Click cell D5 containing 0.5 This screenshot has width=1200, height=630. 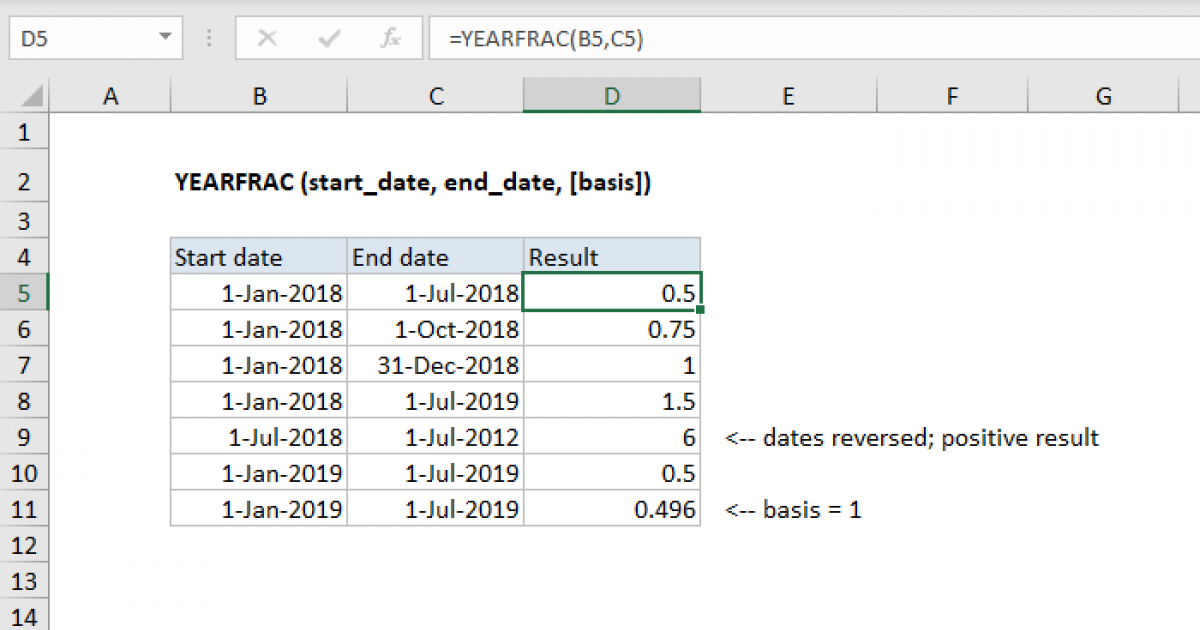611,293
